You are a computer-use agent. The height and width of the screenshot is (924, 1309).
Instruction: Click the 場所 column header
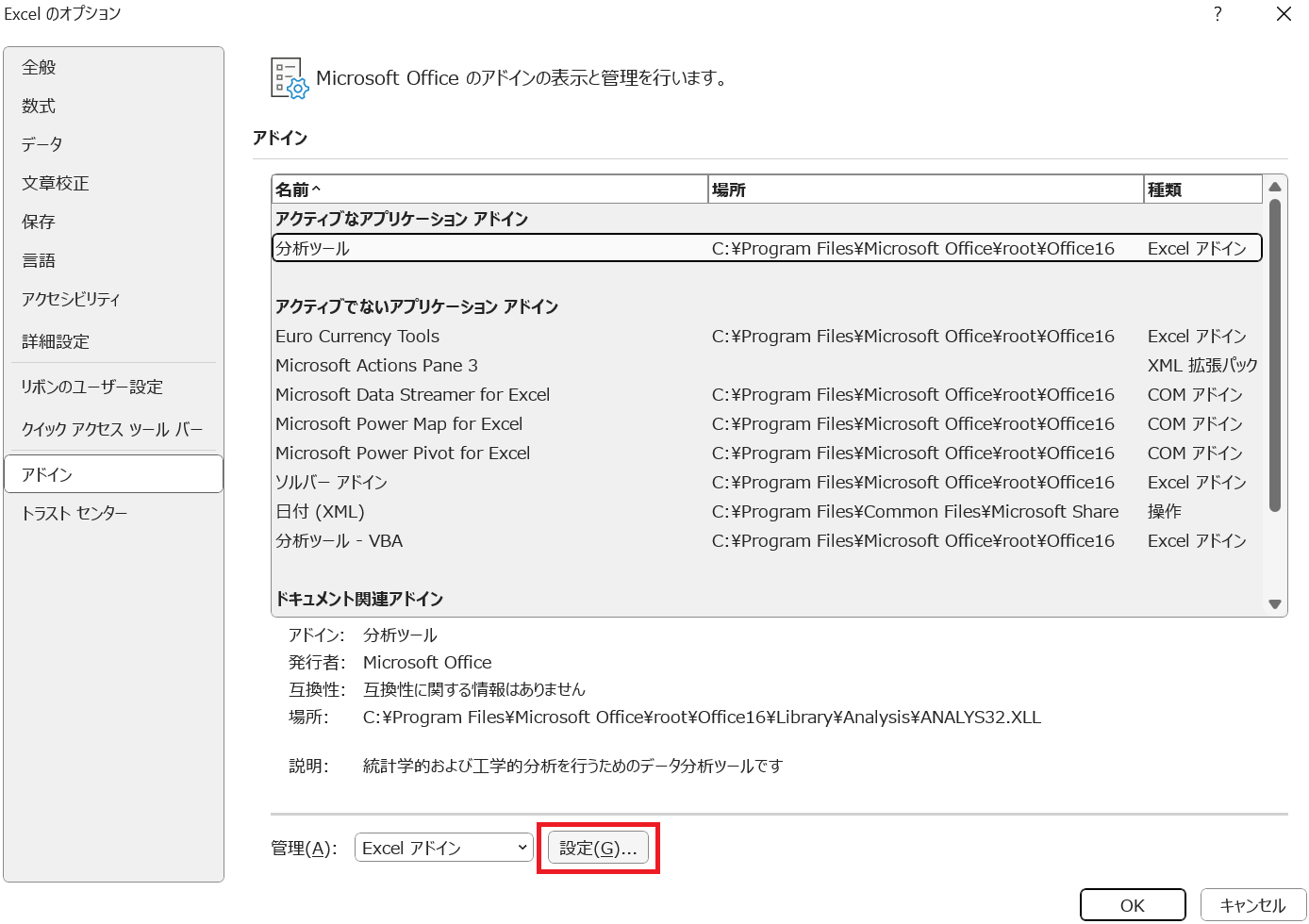(925, 190)
